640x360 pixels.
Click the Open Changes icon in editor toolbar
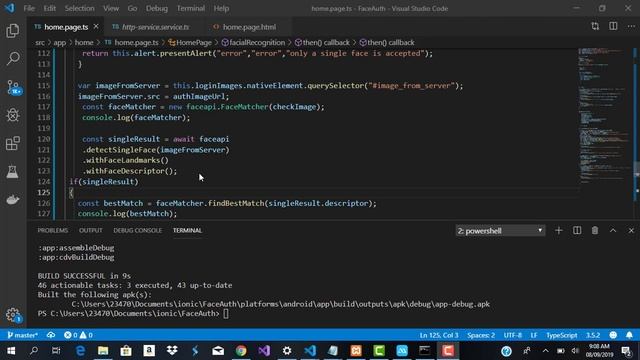(x=595, y=27)
